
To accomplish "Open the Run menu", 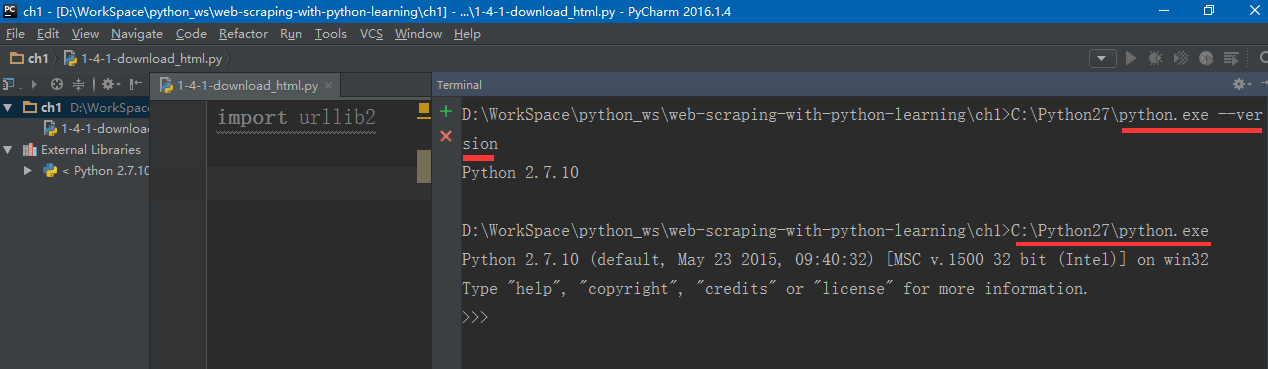I will (291, 33).
